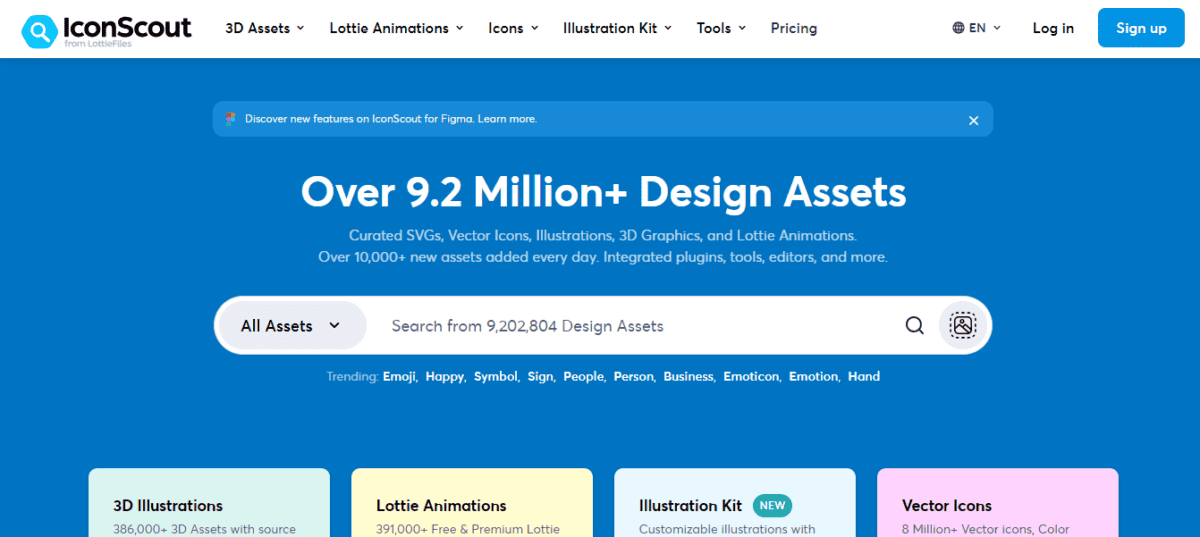The width and height of the screenshot is (1200, 537).
Task: Select trending term People
Action: pos(585,377)
